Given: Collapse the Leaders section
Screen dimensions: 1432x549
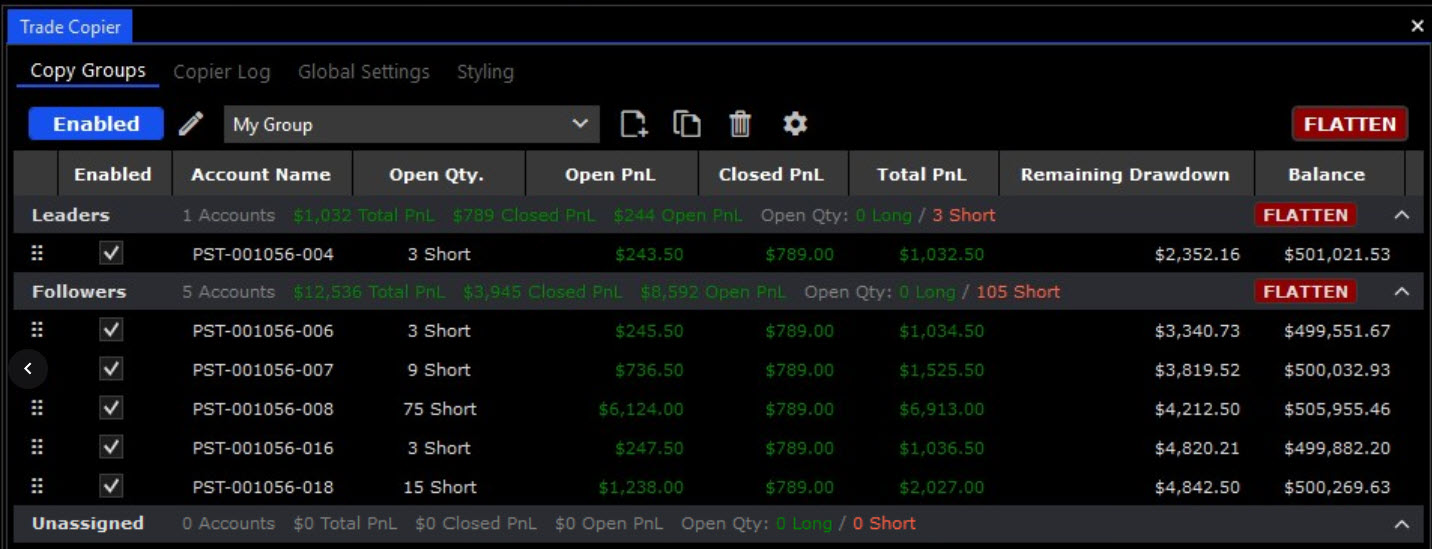Looking at the screenshot, I should (1402, 215).
